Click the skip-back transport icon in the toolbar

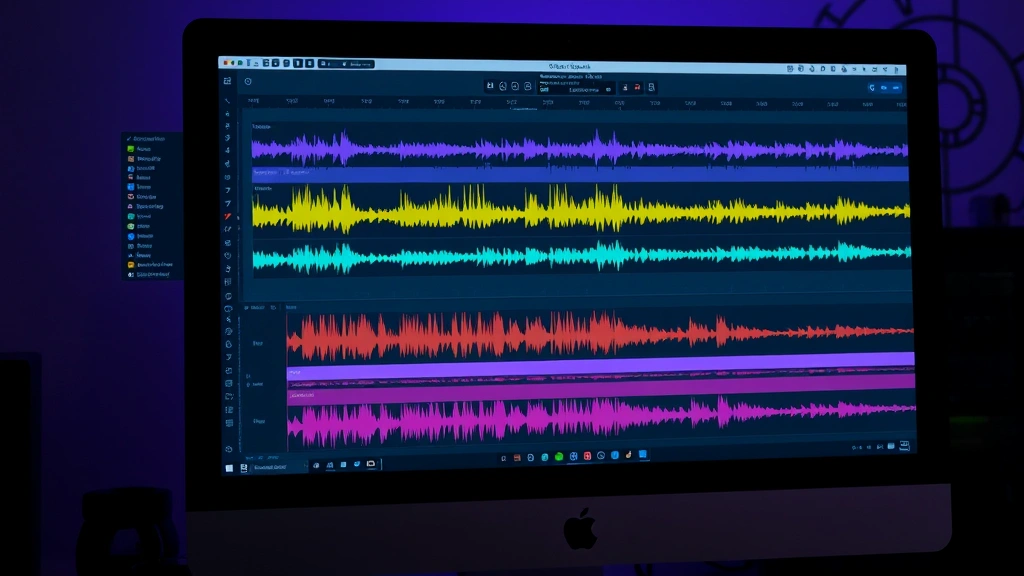click(x=490, y=87)
